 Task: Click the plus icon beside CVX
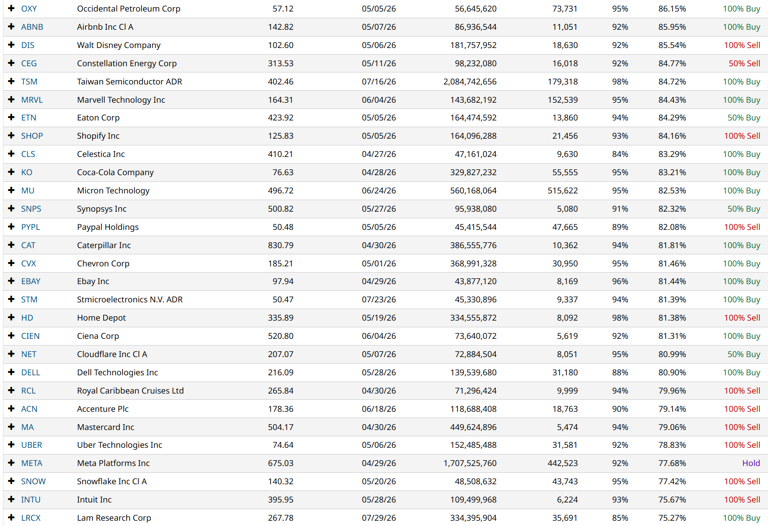click(x=11, y=264)
